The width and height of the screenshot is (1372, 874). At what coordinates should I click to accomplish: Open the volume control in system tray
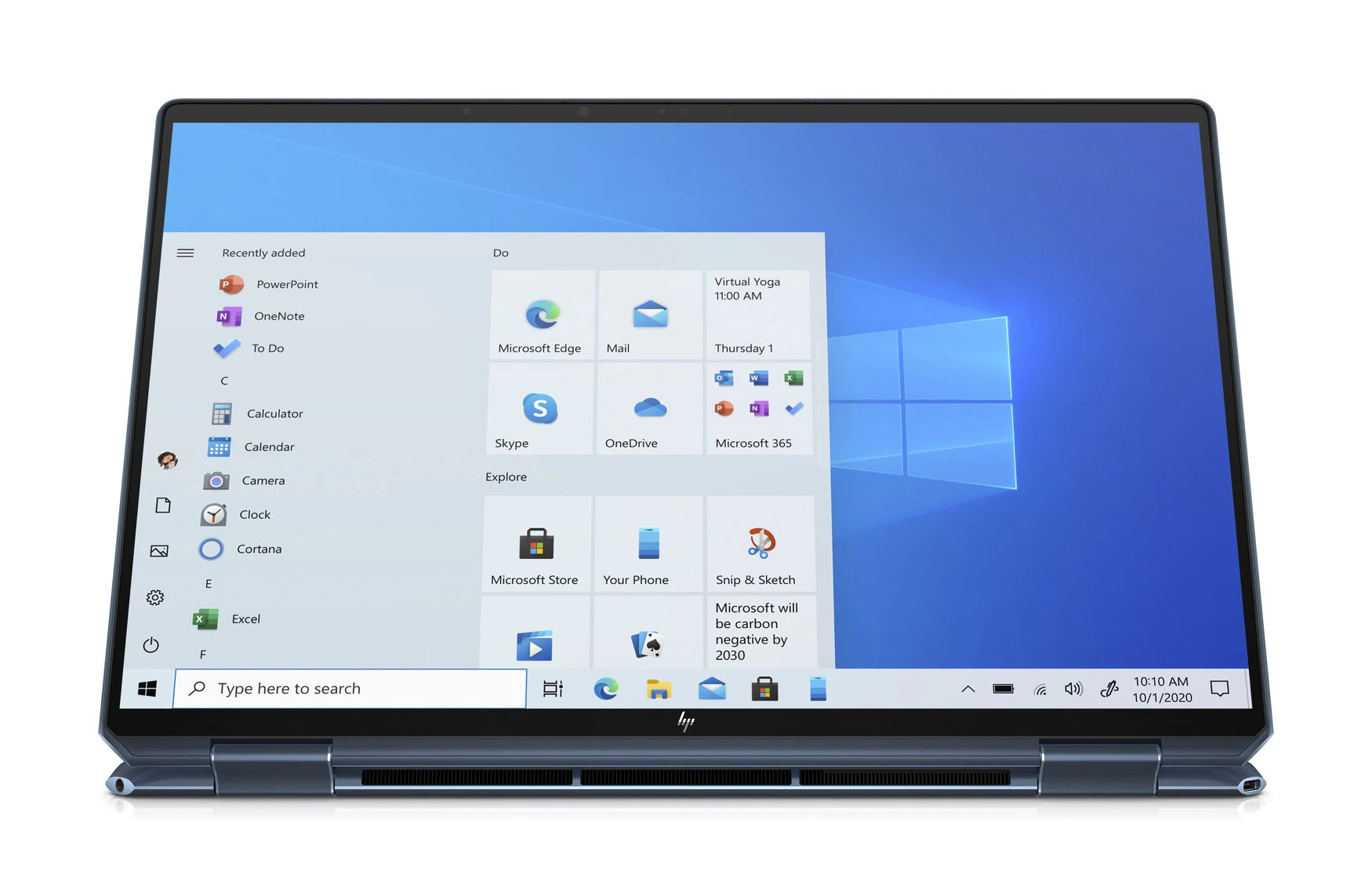[1073, 689]
